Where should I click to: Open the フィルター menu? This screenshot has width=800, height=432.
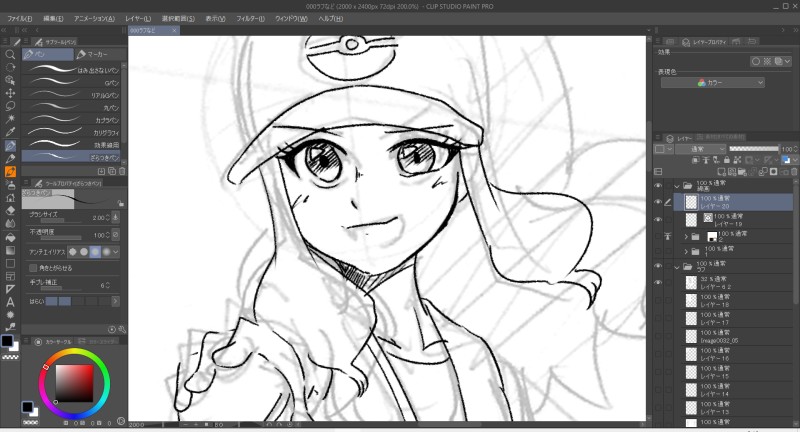[x=250, y=18]
